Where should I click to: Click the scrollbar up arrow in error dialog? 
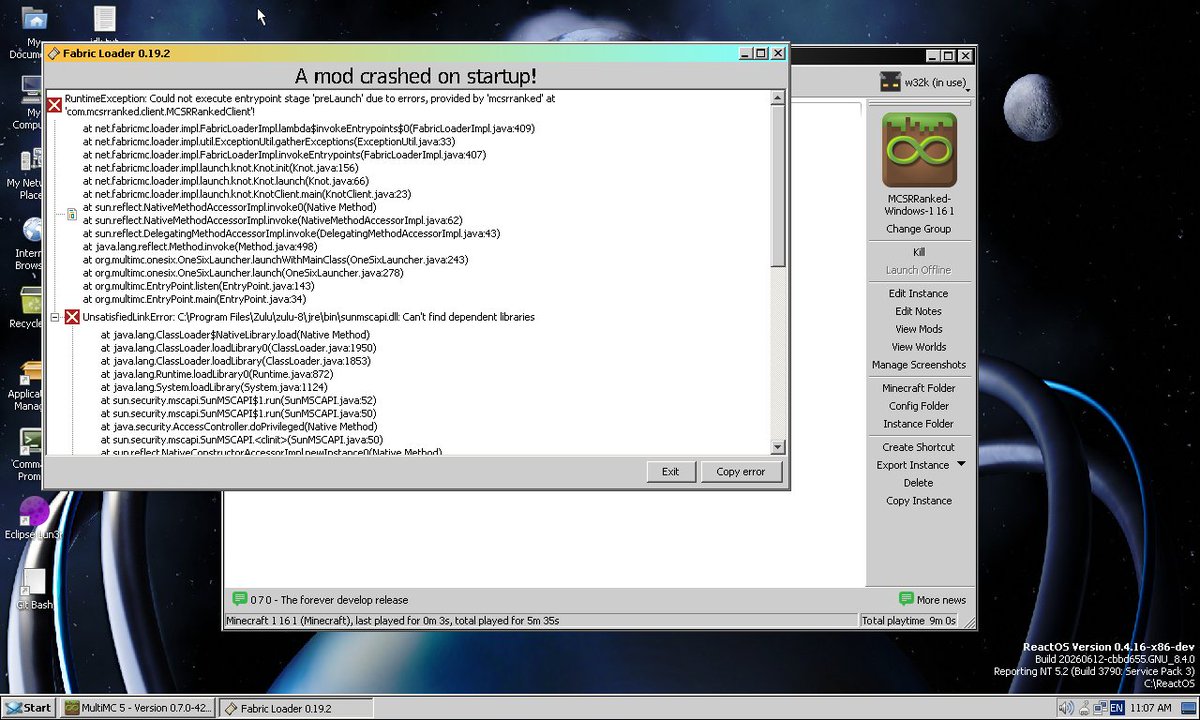click(779, 98)
